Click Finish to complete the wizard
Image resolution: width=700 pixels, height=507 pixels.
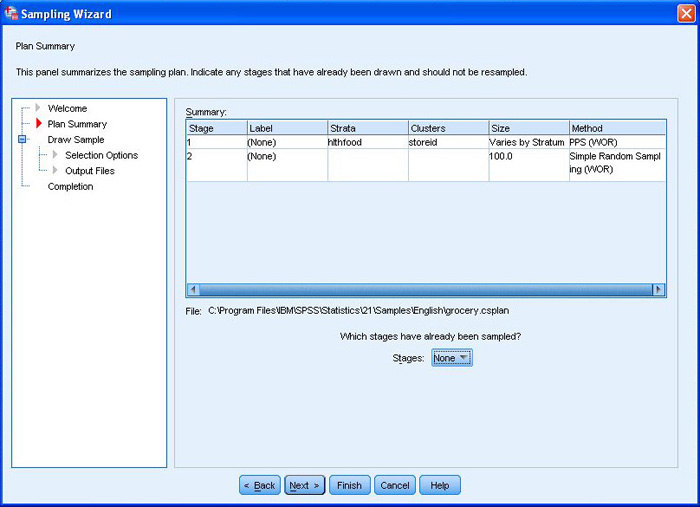349,485
